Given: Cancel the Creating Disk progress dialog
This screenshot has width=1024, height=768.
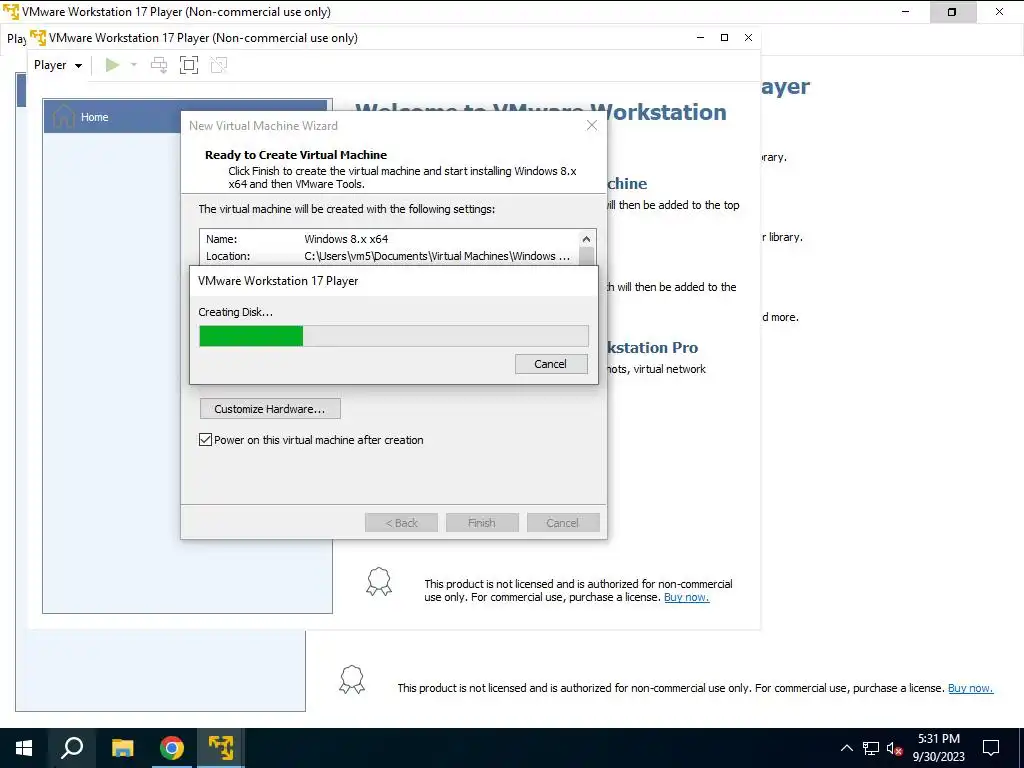Looking at the screenshot, I should click(x=551, y=364).
